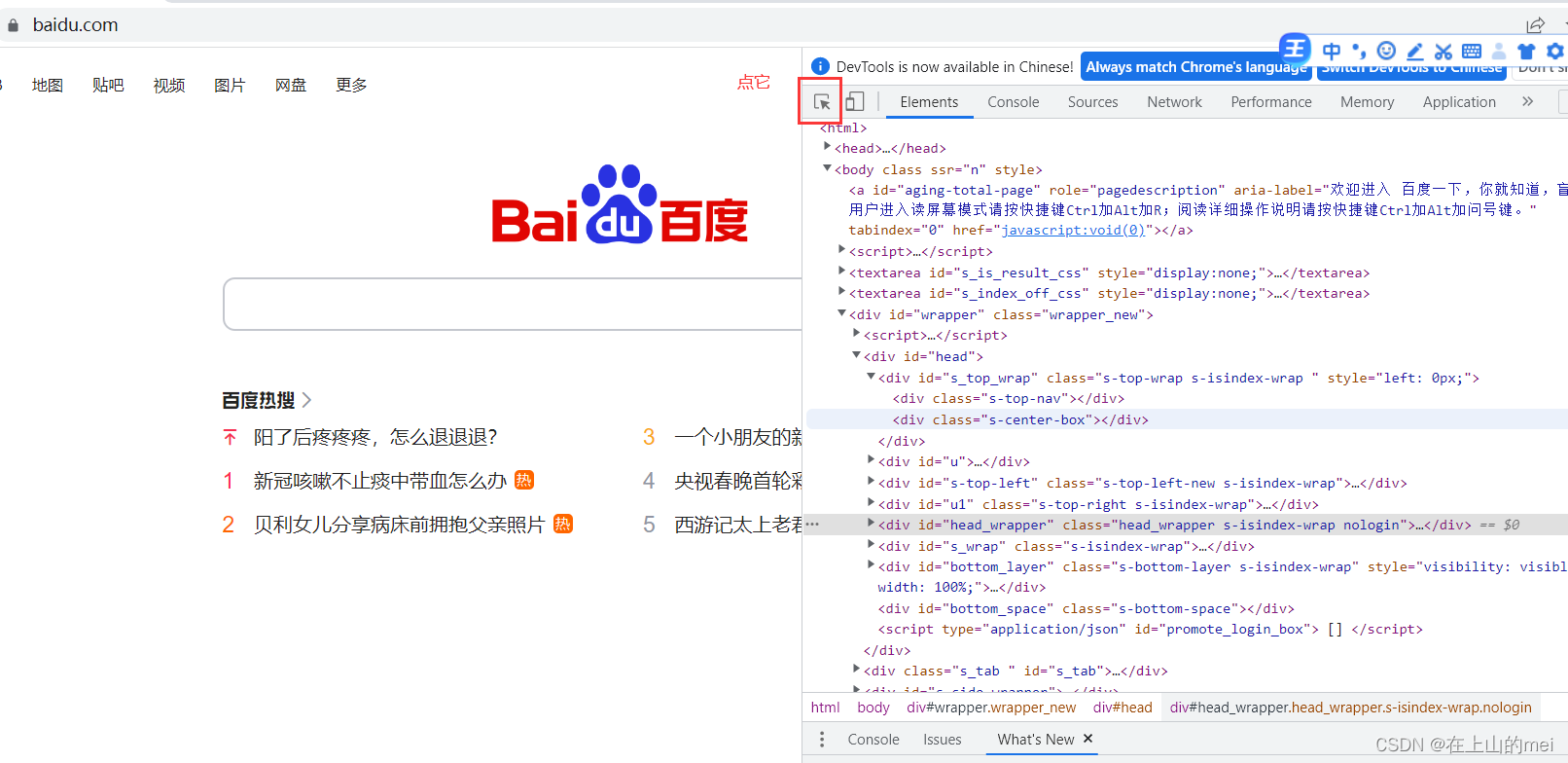Image resolution: width=1568 pixels, height=763 pixels.
Task: Collapse the div id head node
Action: [857, 355]
